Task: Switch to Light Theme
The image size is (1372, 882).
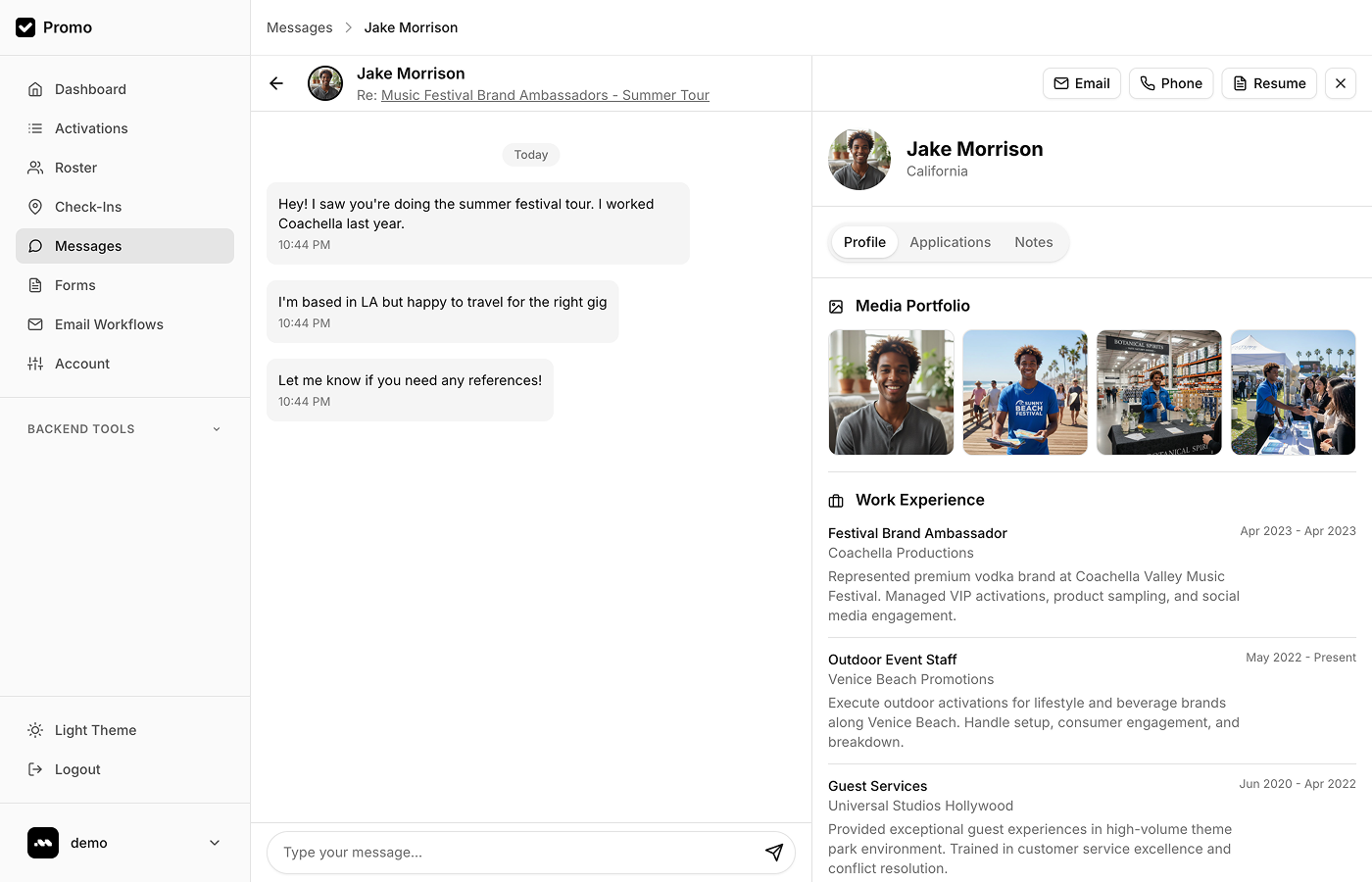Action: 94,730
